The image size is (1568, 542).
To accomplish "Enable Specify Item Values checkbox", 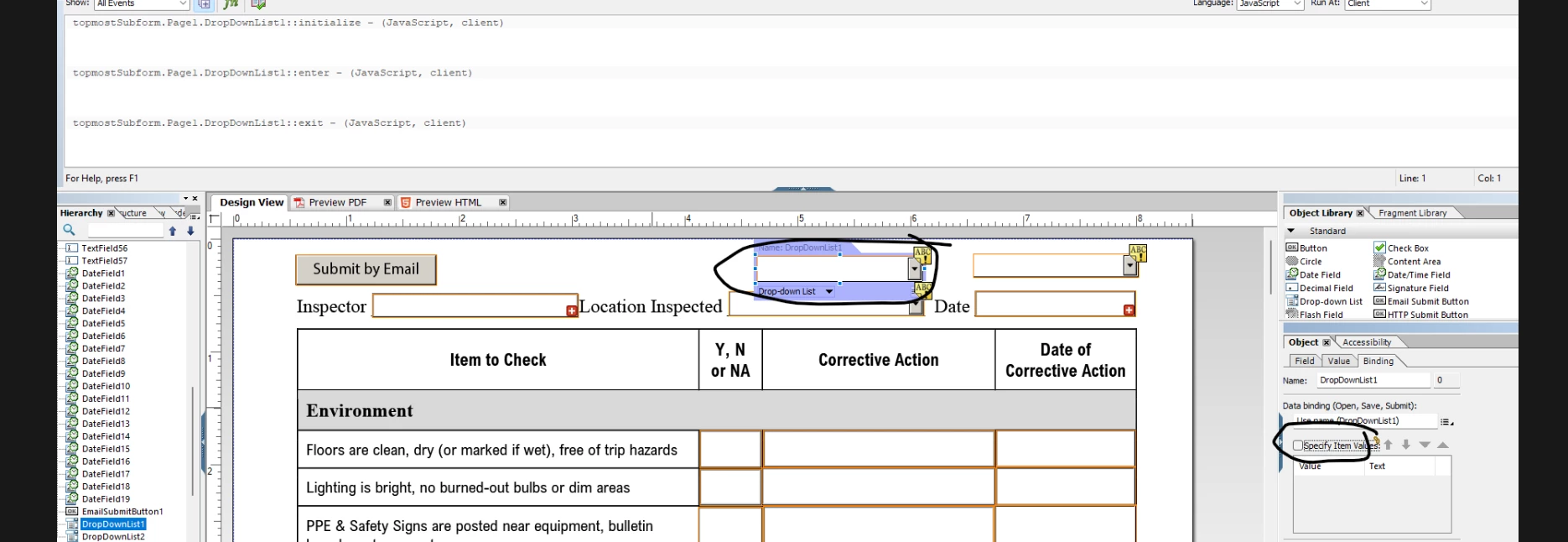I will (x=1298, y=446).
